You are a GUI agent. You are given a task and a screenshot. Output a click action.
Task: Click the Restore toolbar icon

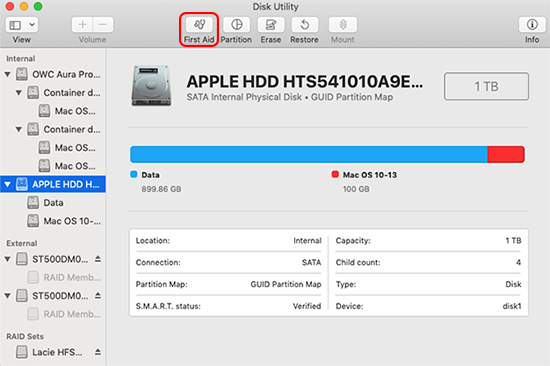click(304, 25)
